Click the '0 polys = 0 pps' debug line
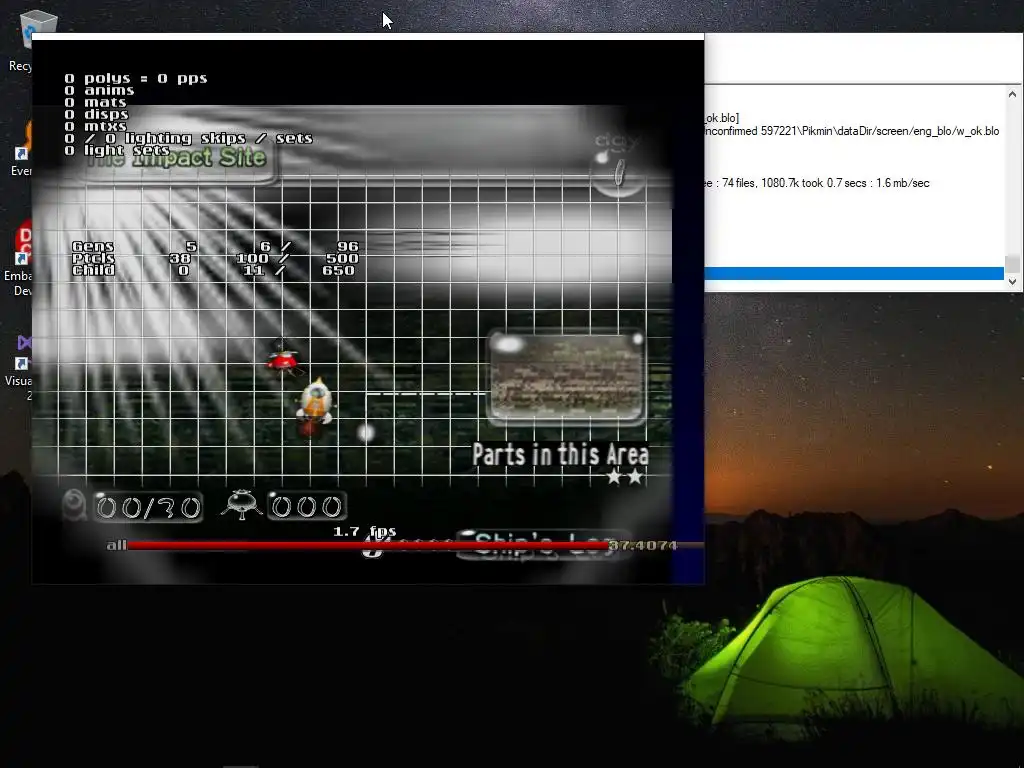Viewport: 1024px width, 768px height. pyautogui.click(x=136, y=78)
